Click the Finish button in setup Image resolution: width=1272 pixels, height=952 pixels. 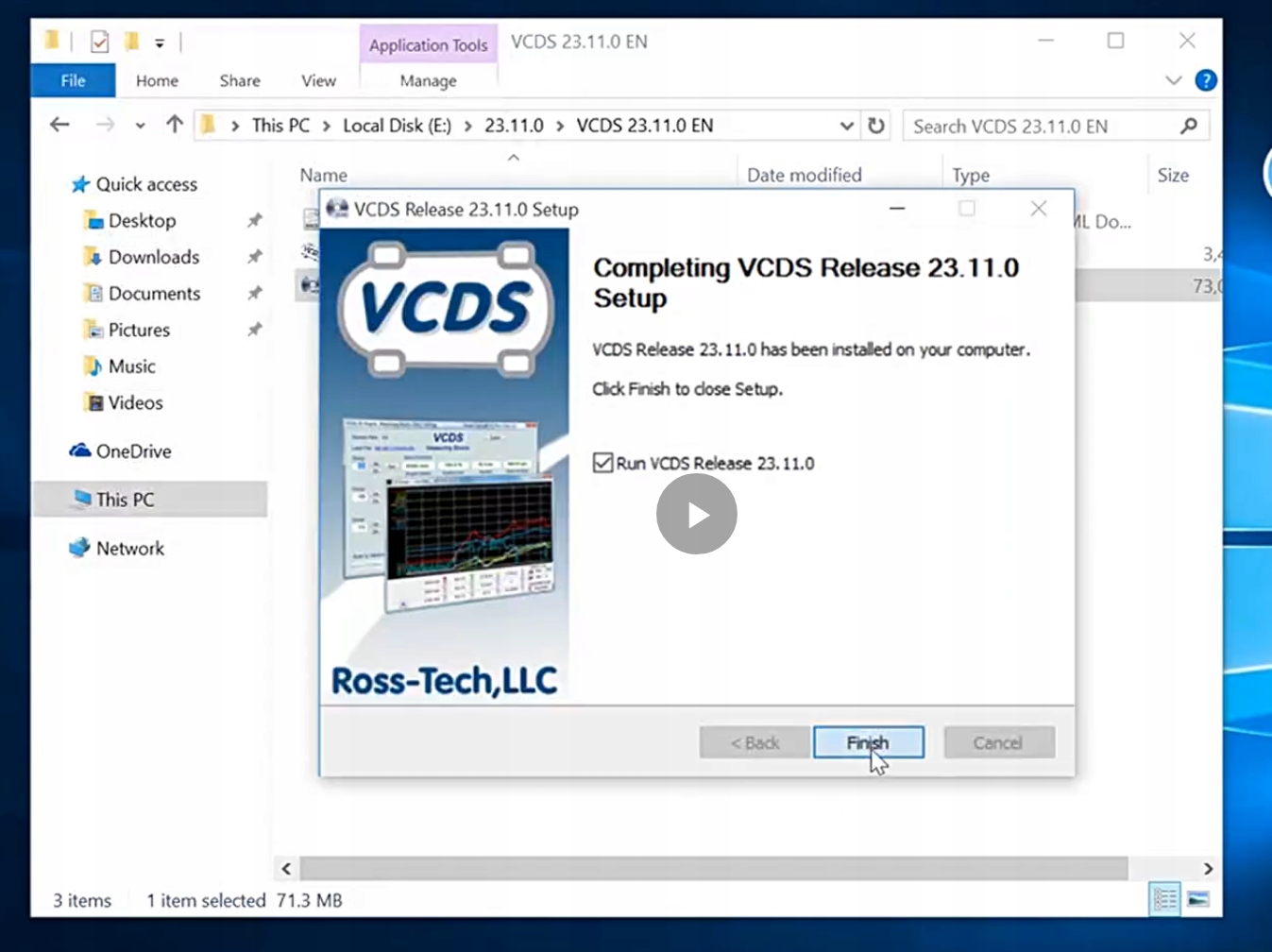pos(868,742)
